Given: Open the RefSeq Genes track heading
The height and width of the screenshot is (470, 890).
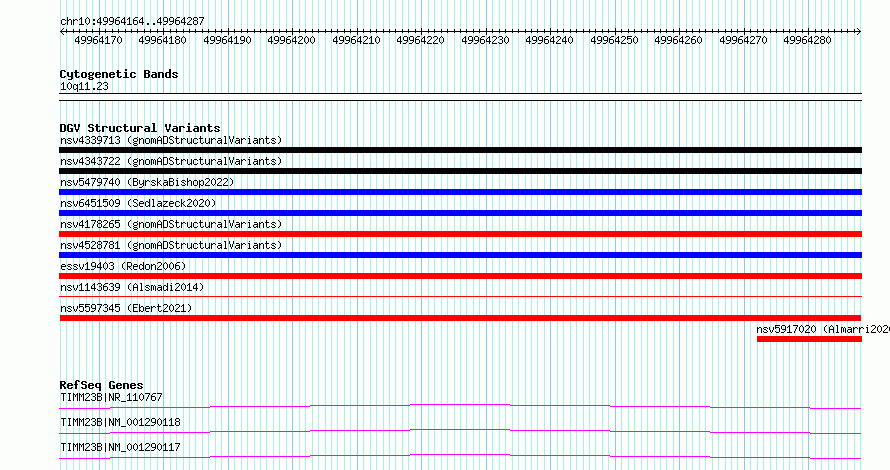Looking at the screenshot, I should tap(101, 385).
